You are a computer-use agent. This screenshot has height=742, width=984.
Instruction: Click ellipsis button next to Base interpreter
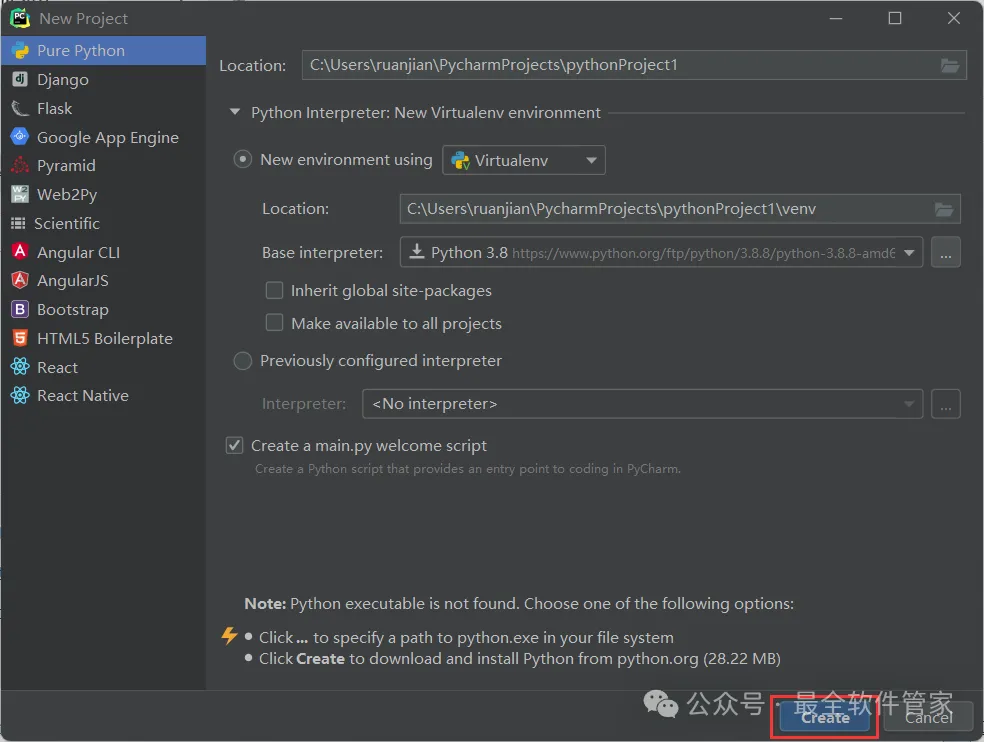click(x=946, y=252)
